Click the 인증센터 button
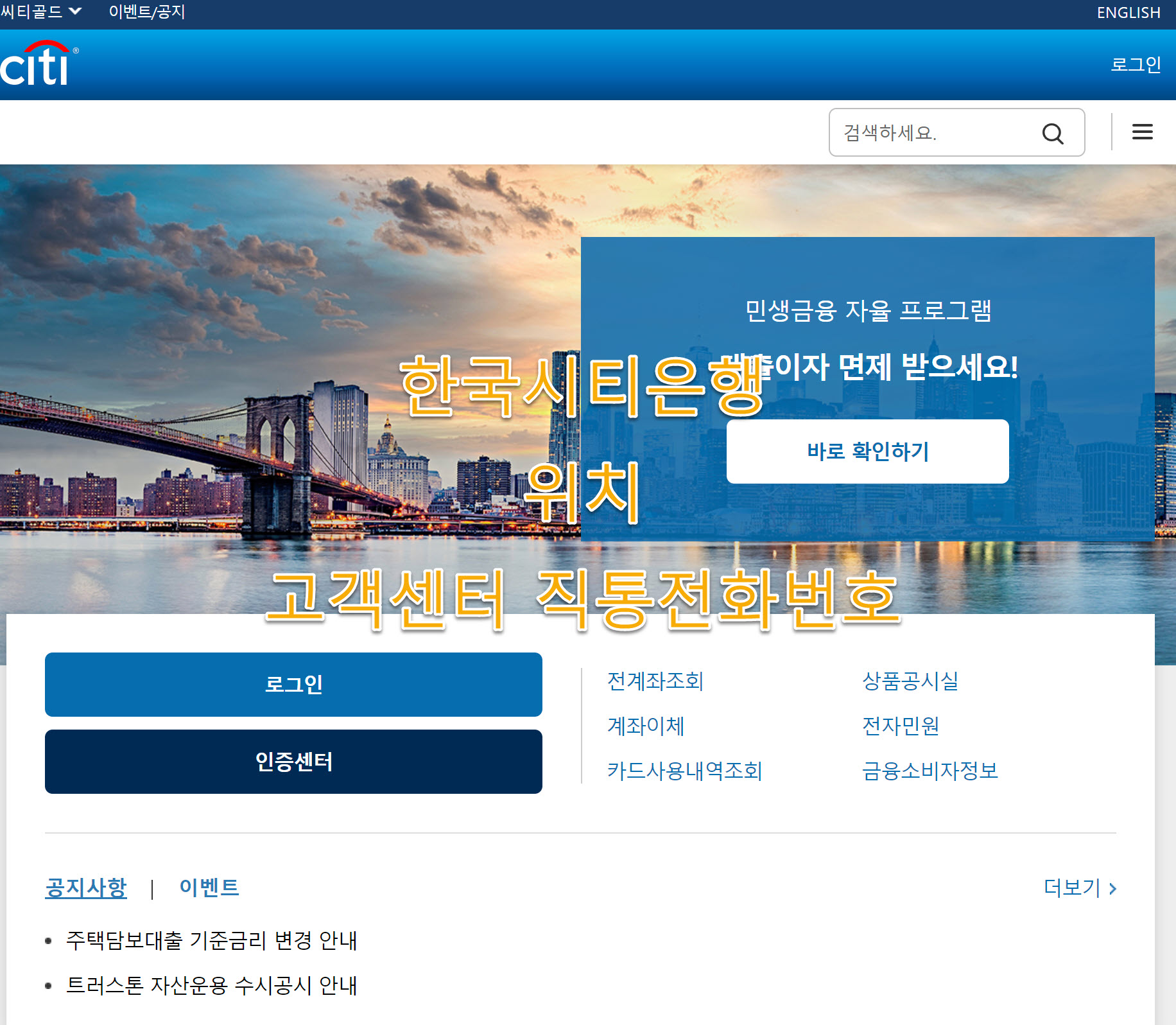 point(293,762)
